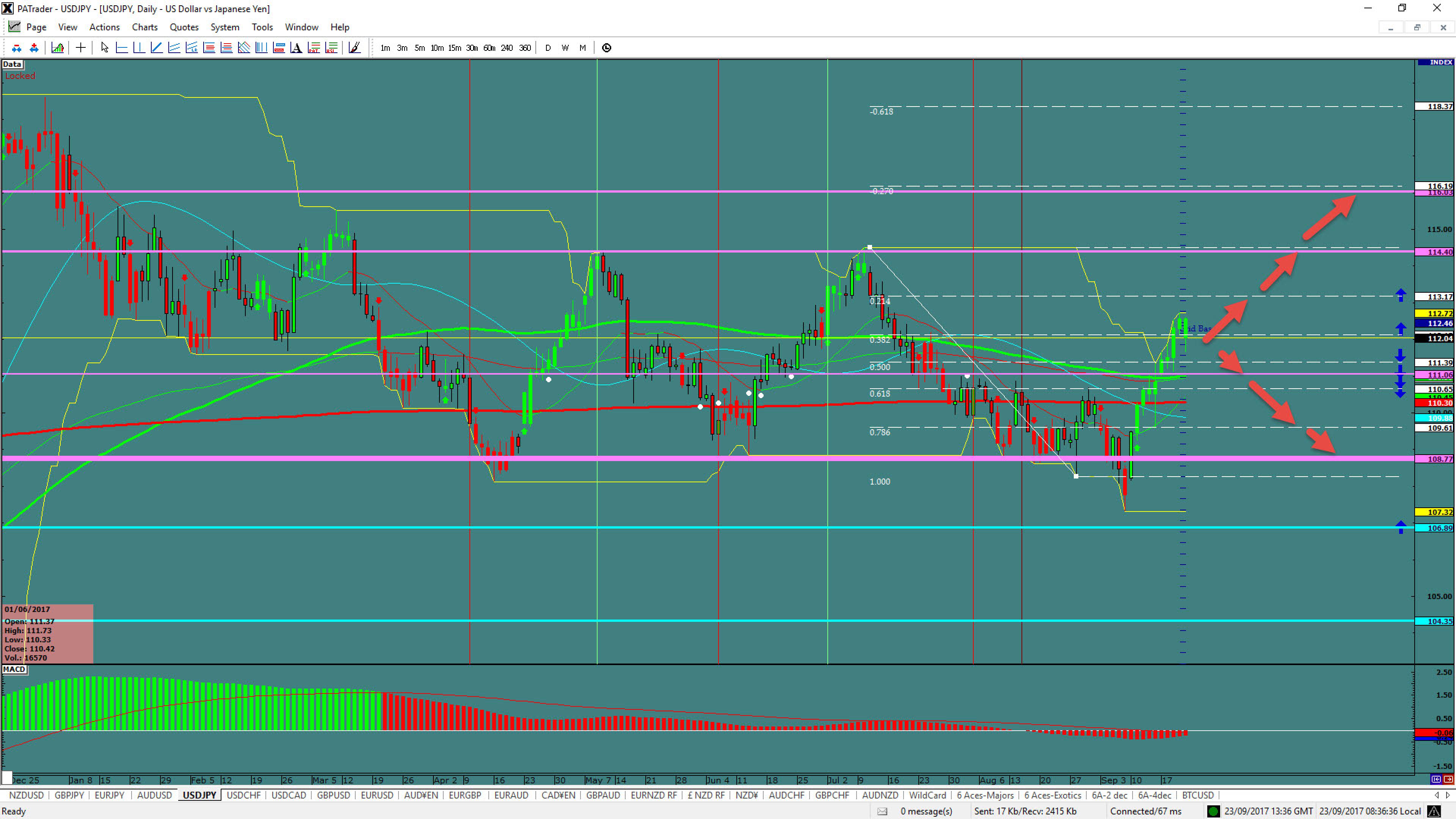This screenshot has height=819, width=1456.
Task: Switch to the NZDUSD chart tab
Action: 27,795
